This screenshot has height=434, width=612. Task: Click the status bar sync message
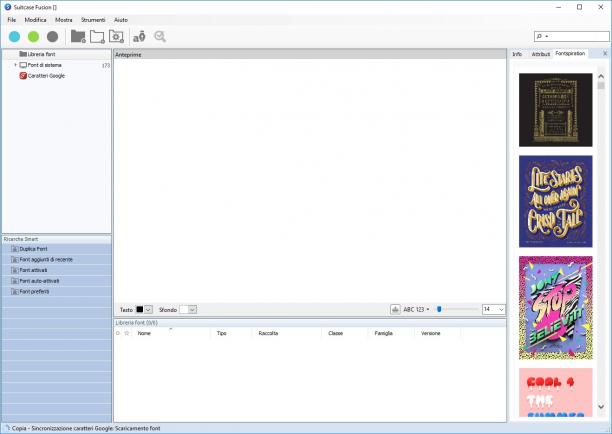(x=86, y=428)
